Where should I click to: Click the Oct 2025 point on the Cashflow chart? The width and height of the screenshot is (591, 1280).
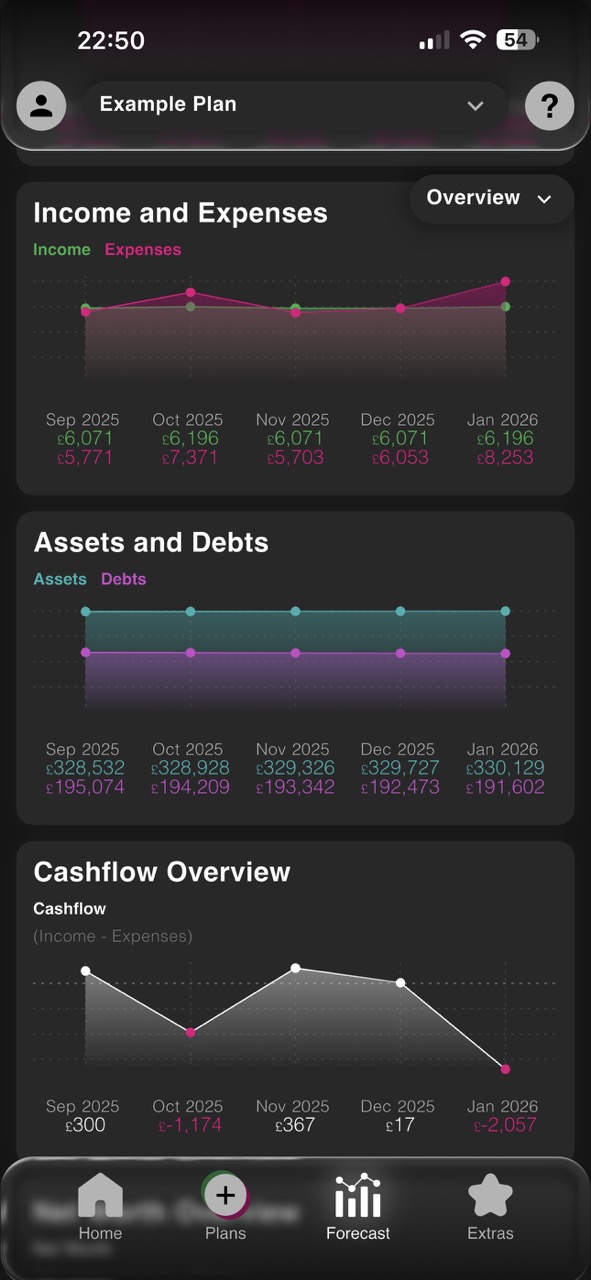(189, 1032)
